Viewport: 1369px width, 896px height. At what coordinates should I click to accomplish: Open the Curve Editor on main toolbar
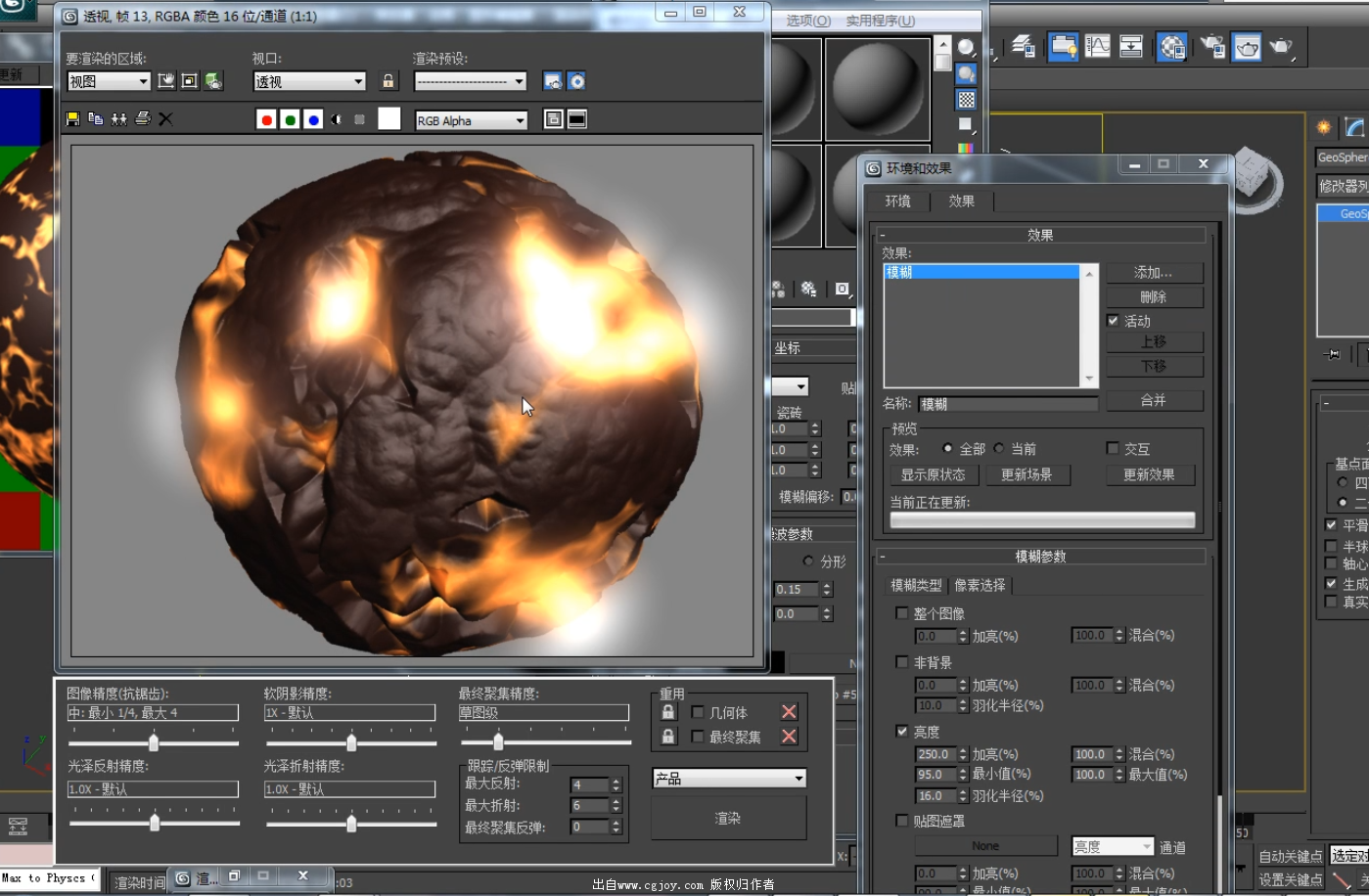(x=1098, y=46)
